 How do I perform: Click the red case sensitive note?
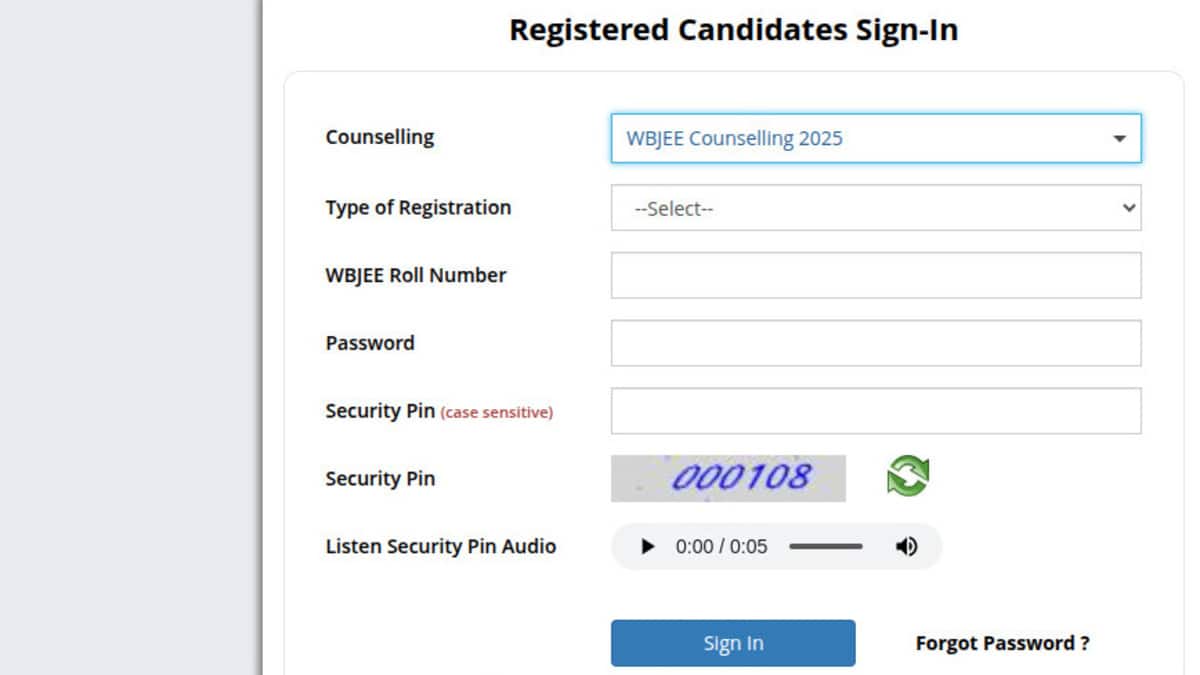(496, 412)
